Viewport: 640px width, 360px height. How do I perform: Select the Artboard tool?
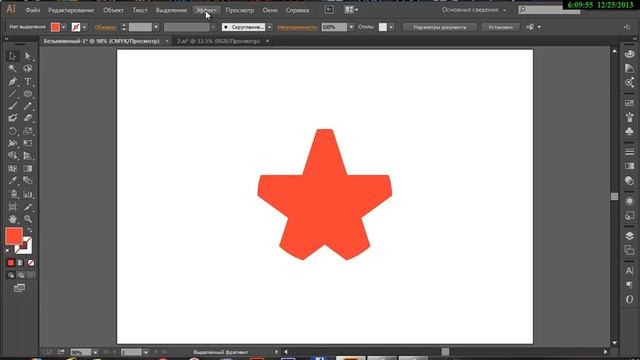(x=12, y=207)
